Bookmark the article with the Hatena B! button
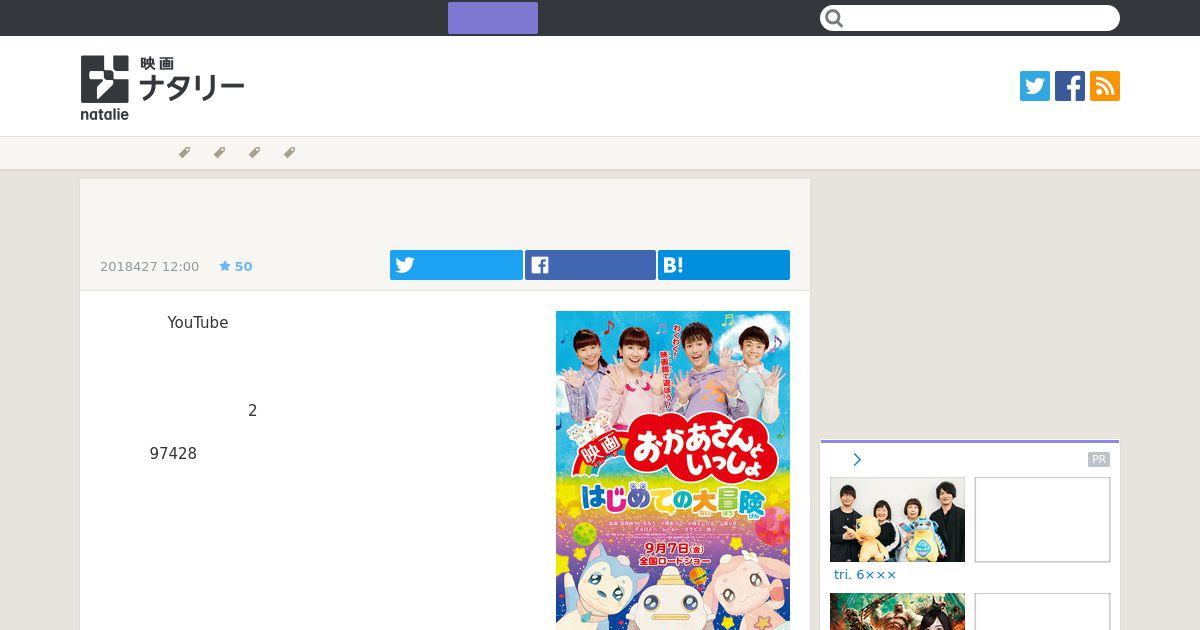Viewport: 1200px width, 630px height. 724,265
